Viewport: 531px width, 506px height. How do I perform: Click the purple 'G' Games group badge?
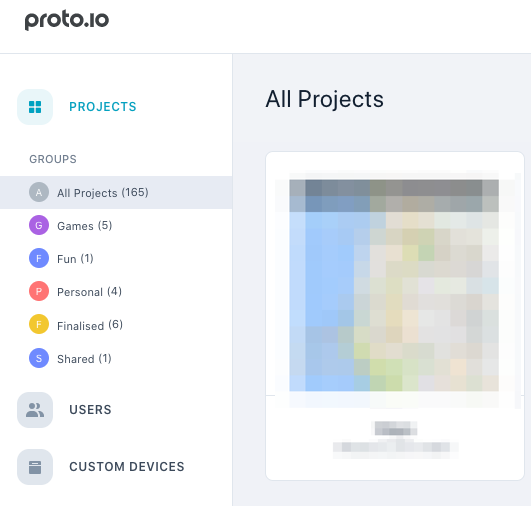tap(39, 225)
